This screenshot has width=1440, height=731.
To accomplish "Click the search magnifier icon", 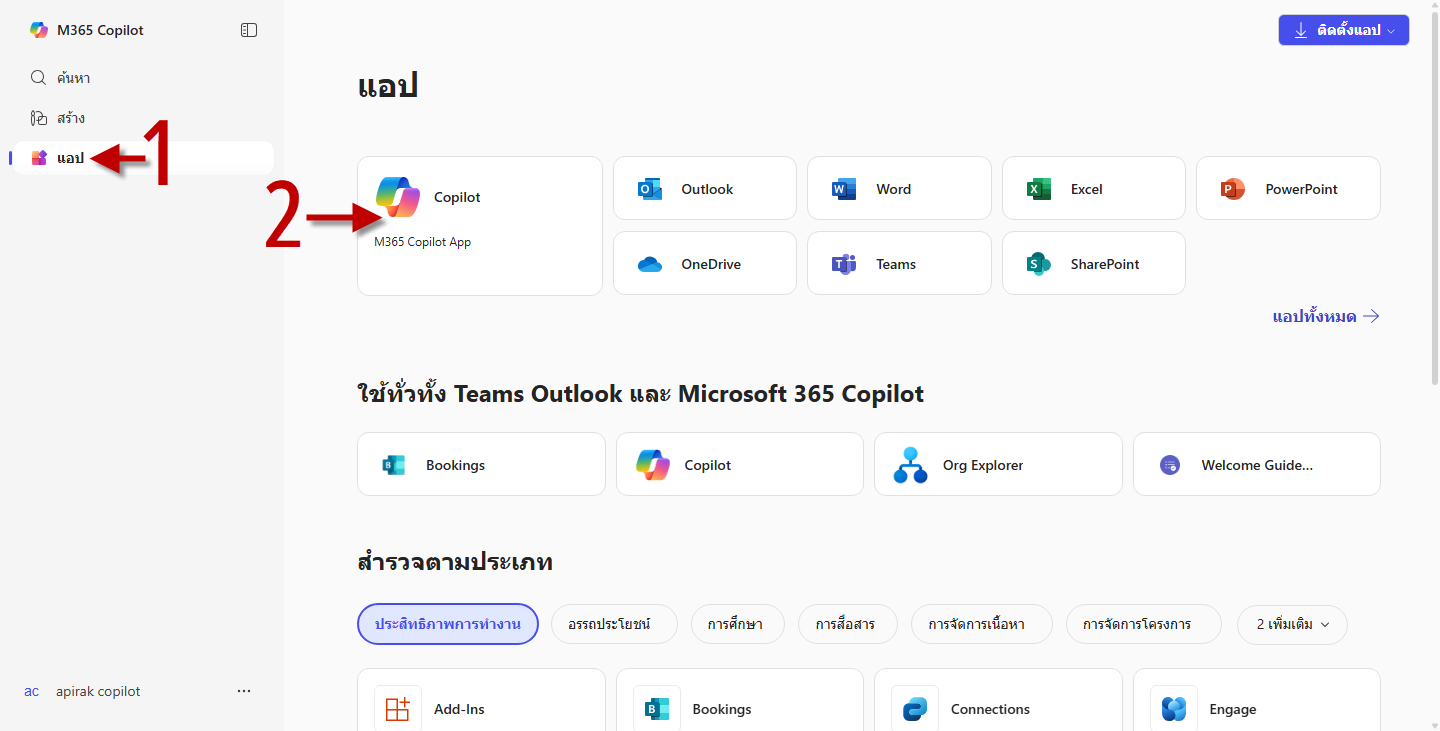I will (38, 78).
